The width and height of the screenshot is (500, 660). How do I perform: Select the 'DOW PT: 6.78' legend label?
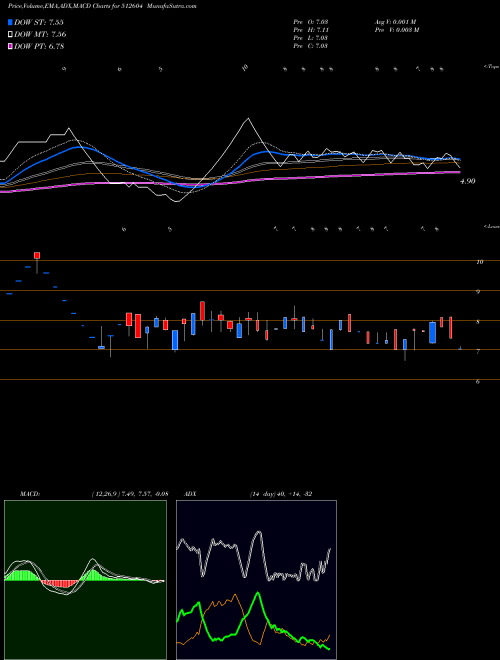(39, 46)
